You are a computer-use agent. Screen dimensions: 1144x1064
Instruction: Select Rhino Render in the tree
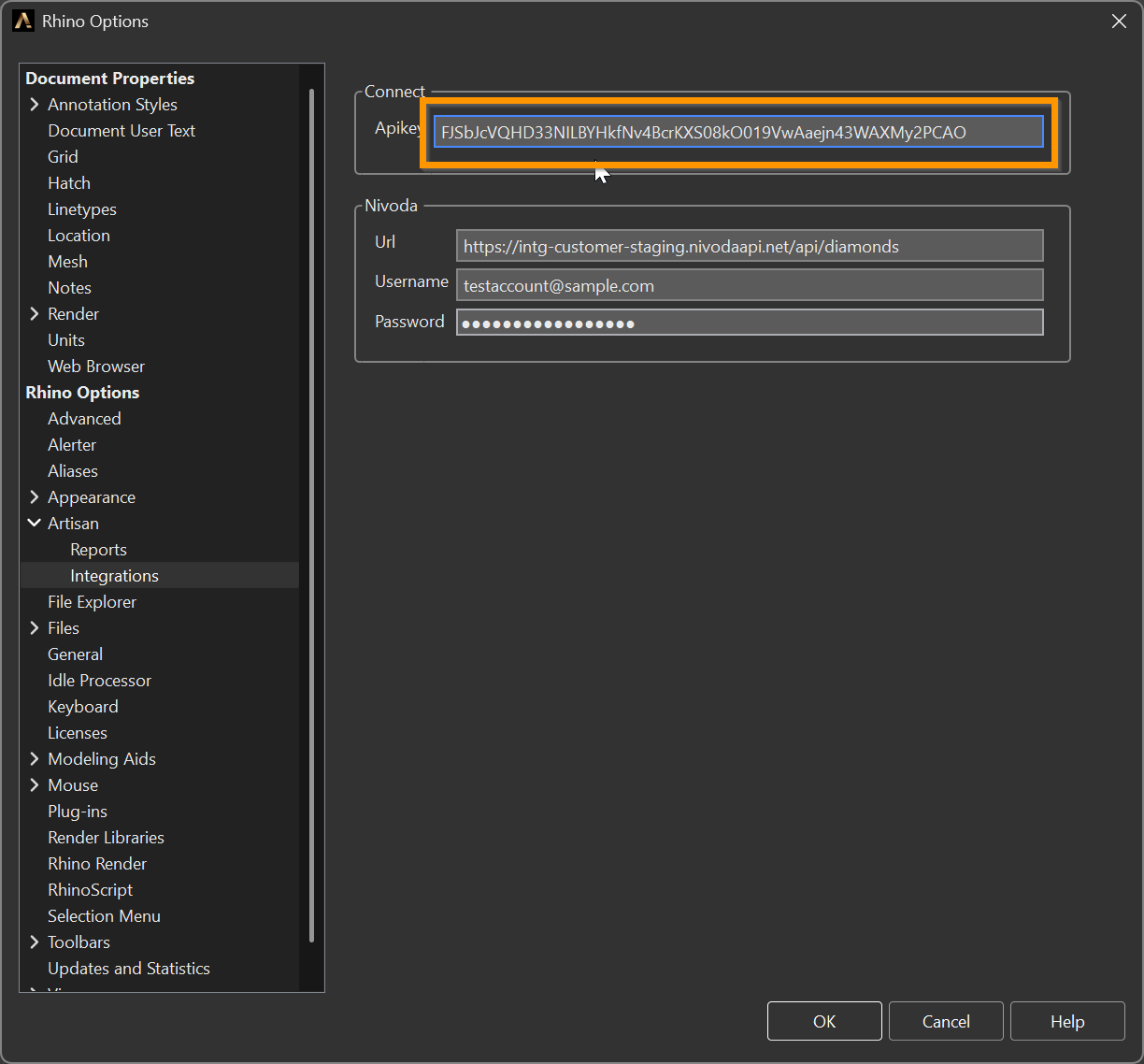[x=97, y=864]
